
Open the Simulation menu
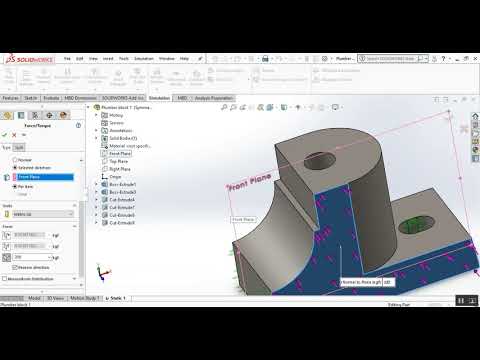[x=144, y=59]
